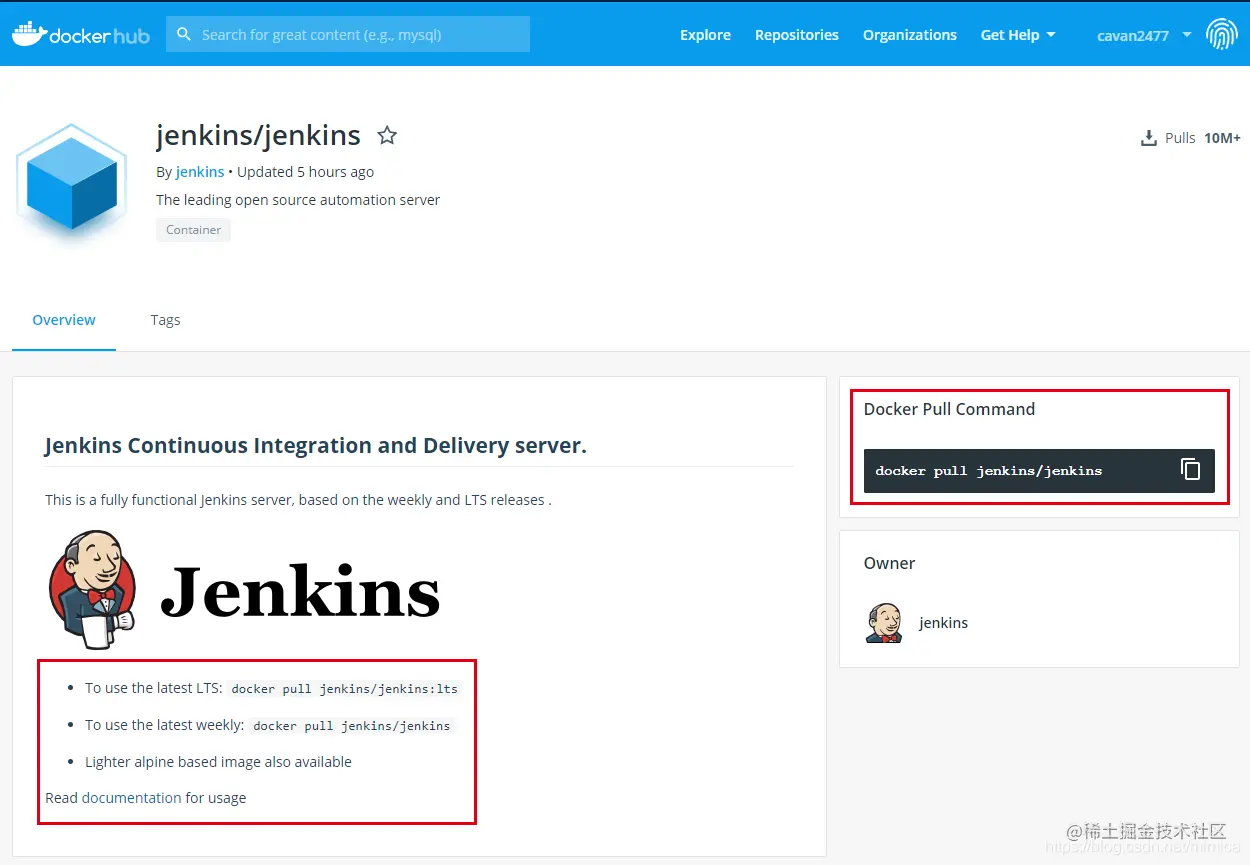Image resolution: width=1250 pixels, height=865 pixels.
Task: Go to Organizations
Action: pos(910,35)
